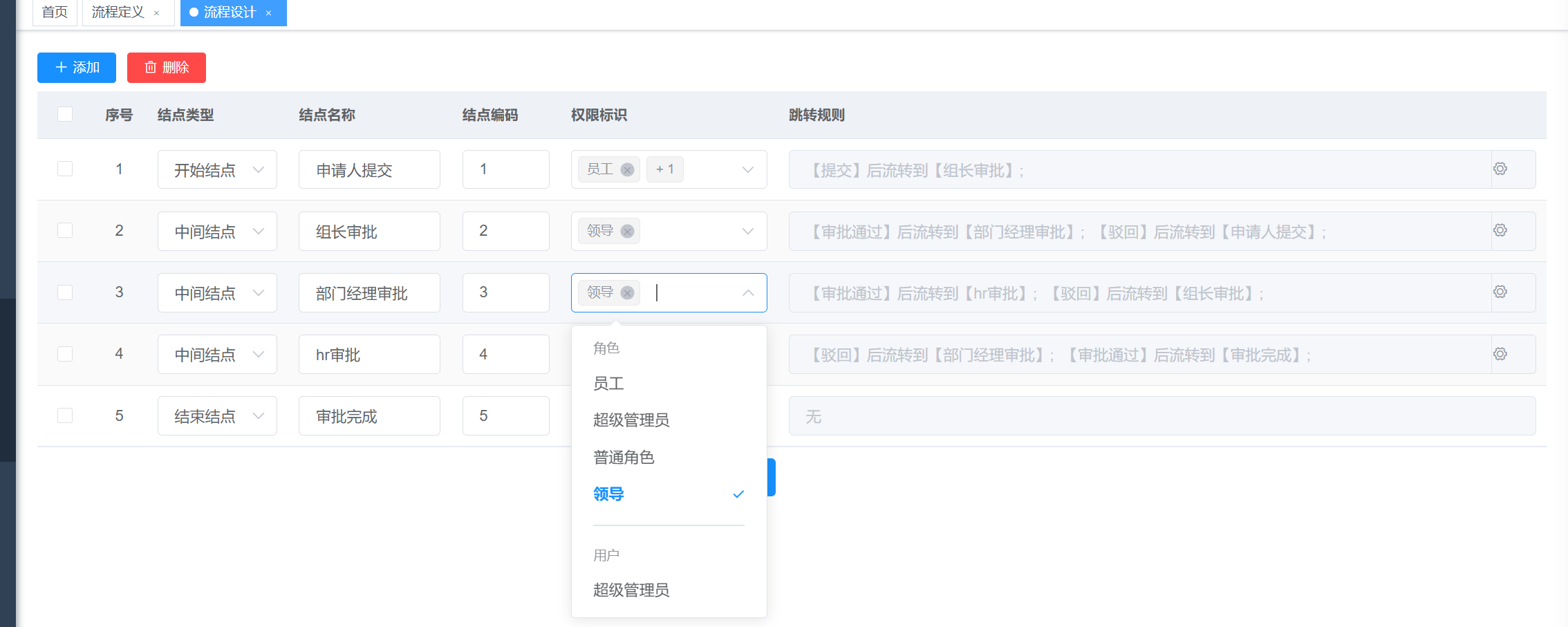
Task: Edit node code field with value 3
Action: [506, 292]
